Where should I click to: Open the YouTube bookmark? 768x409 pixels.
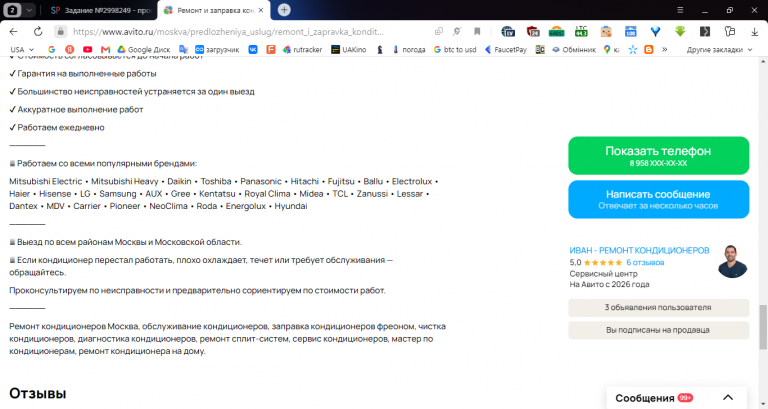[87, 49]
